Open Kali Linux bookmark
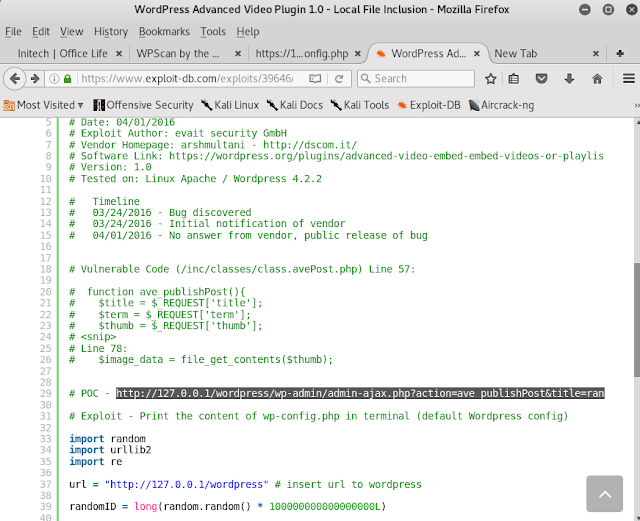 tap(230, 105)
